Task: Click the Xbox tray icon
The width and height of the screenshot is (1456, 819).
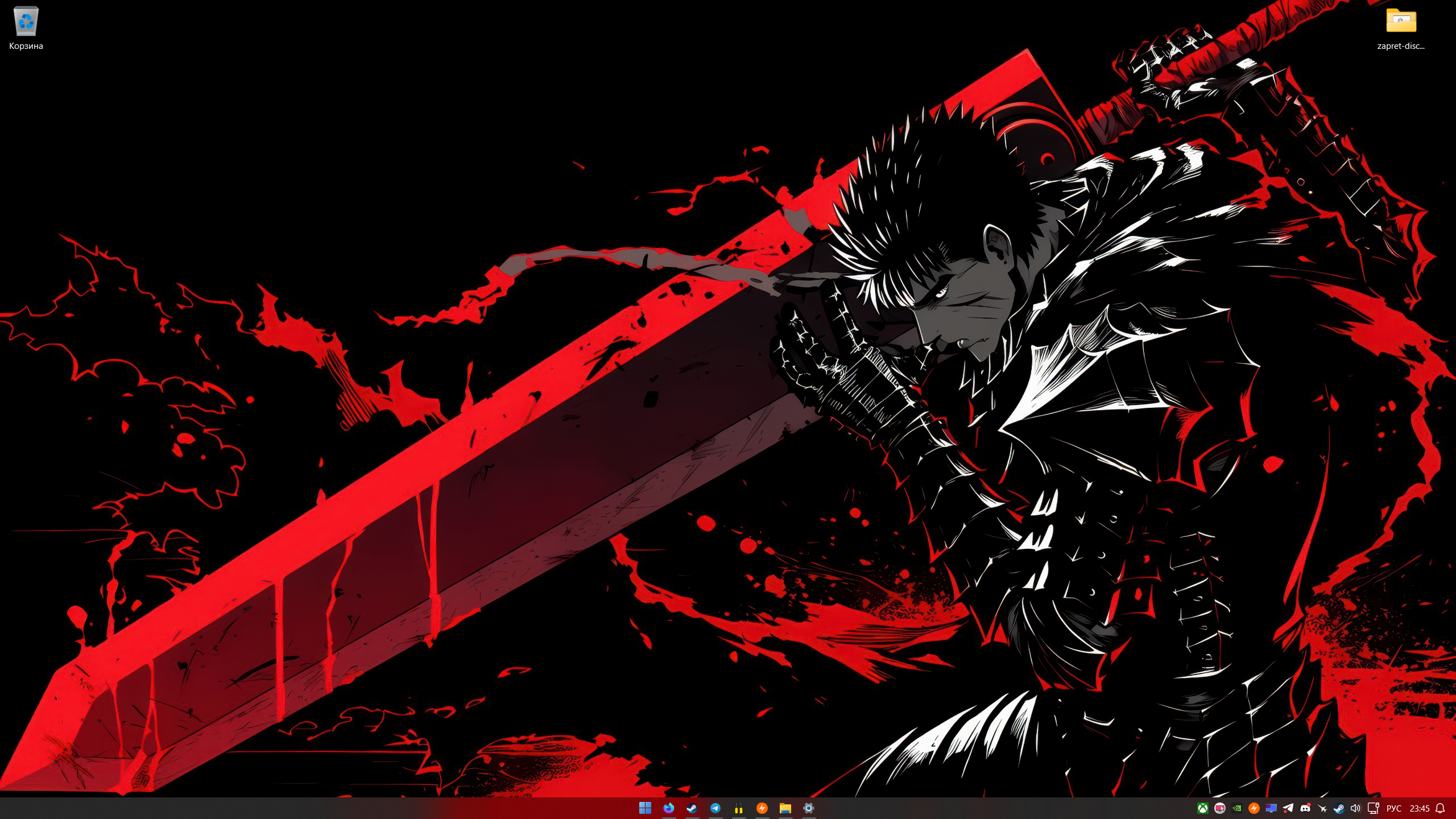Action: click(x=1203, y=808)
